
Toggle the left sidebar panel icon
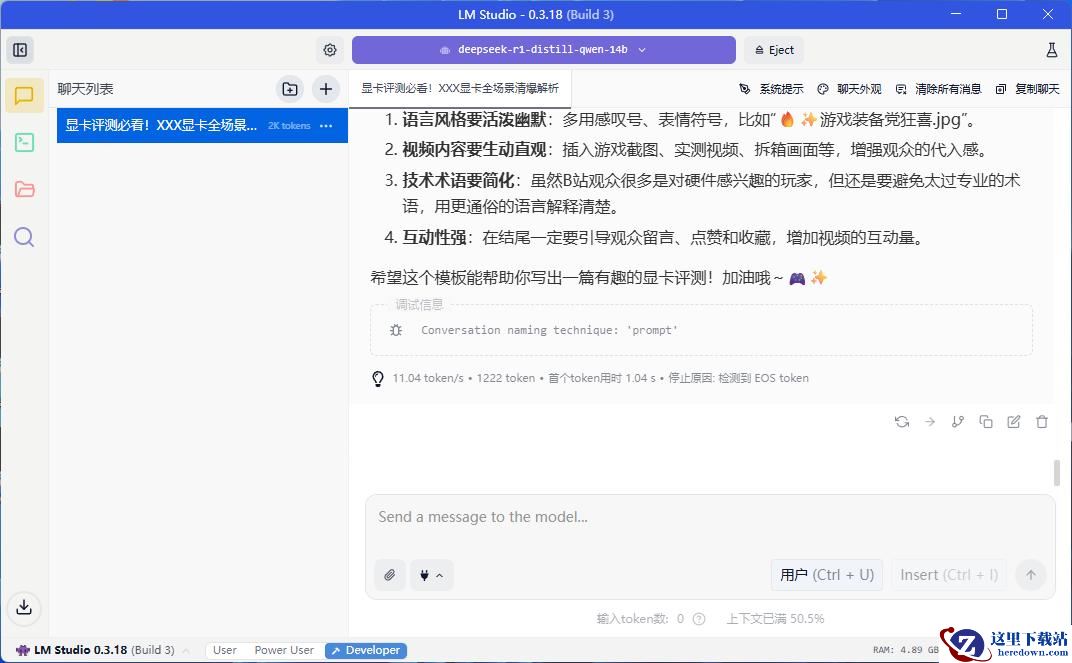[20, 50]
